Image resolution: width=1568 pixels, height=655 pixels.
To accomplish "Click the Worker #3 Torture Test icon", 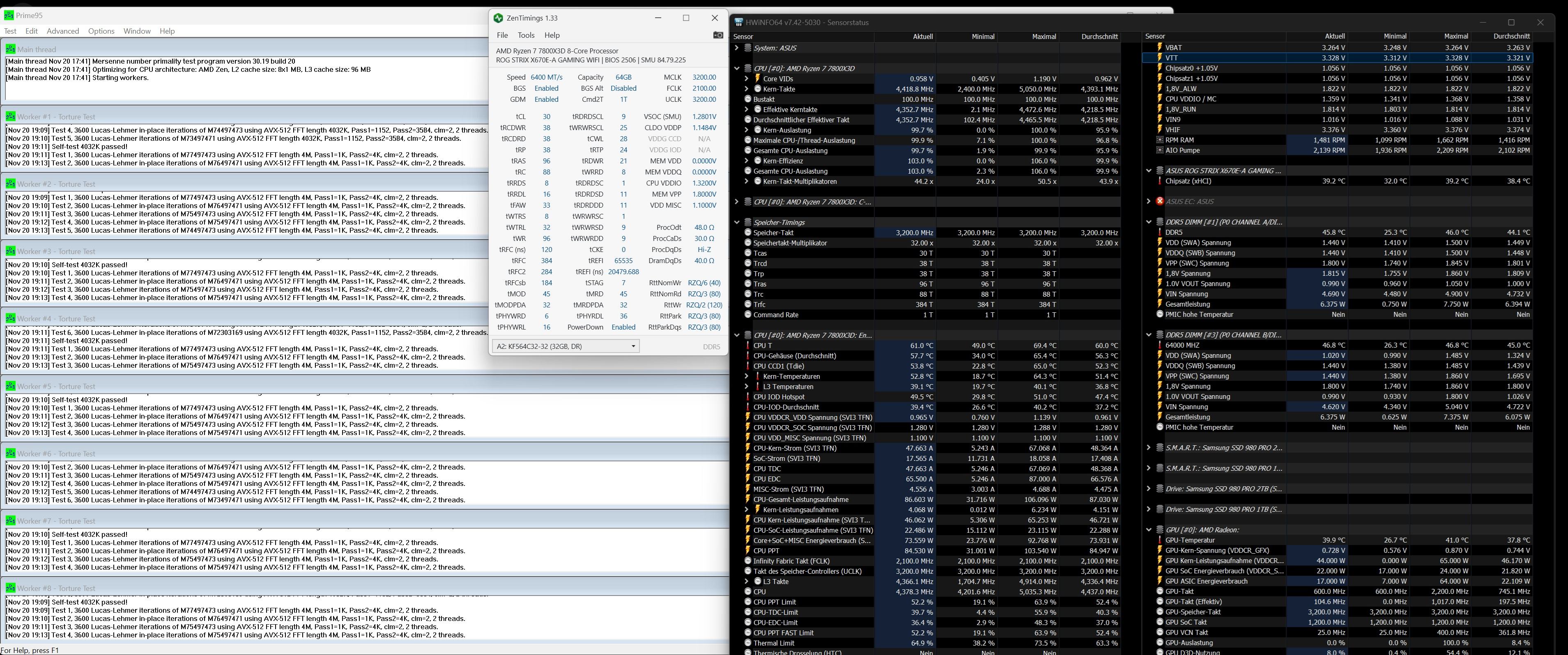I will point(10,251).
